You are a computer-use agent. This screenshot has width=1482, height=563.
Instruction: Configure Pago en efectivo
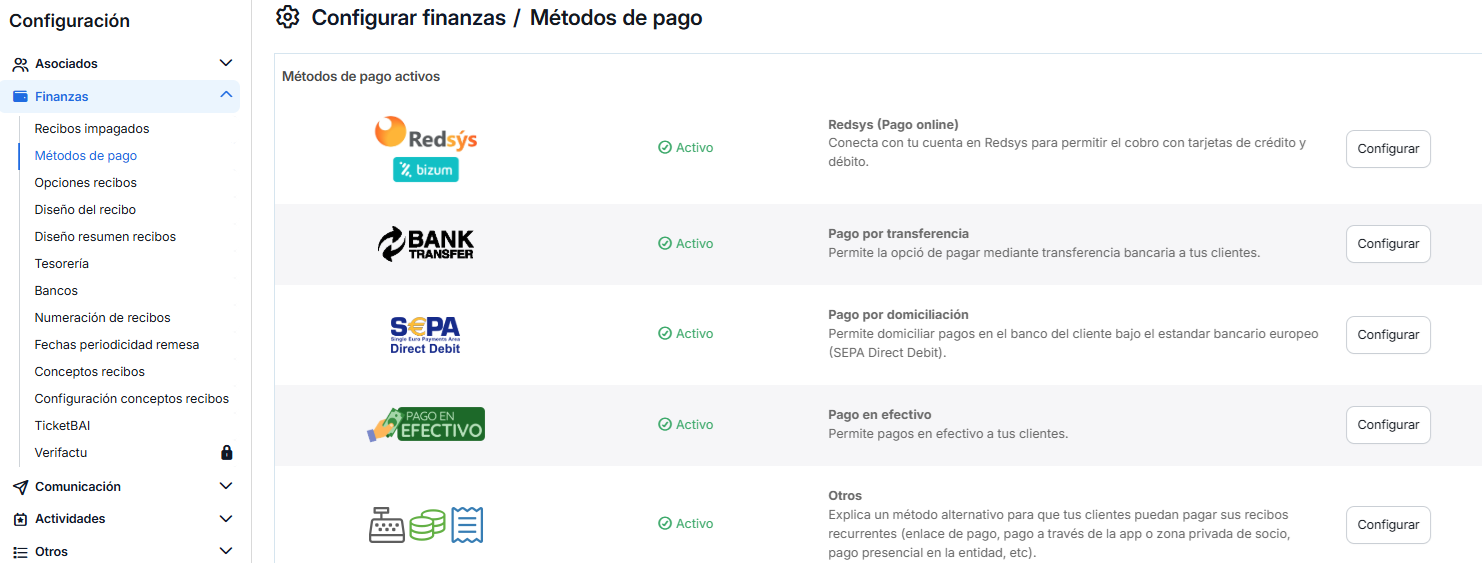1388,425
